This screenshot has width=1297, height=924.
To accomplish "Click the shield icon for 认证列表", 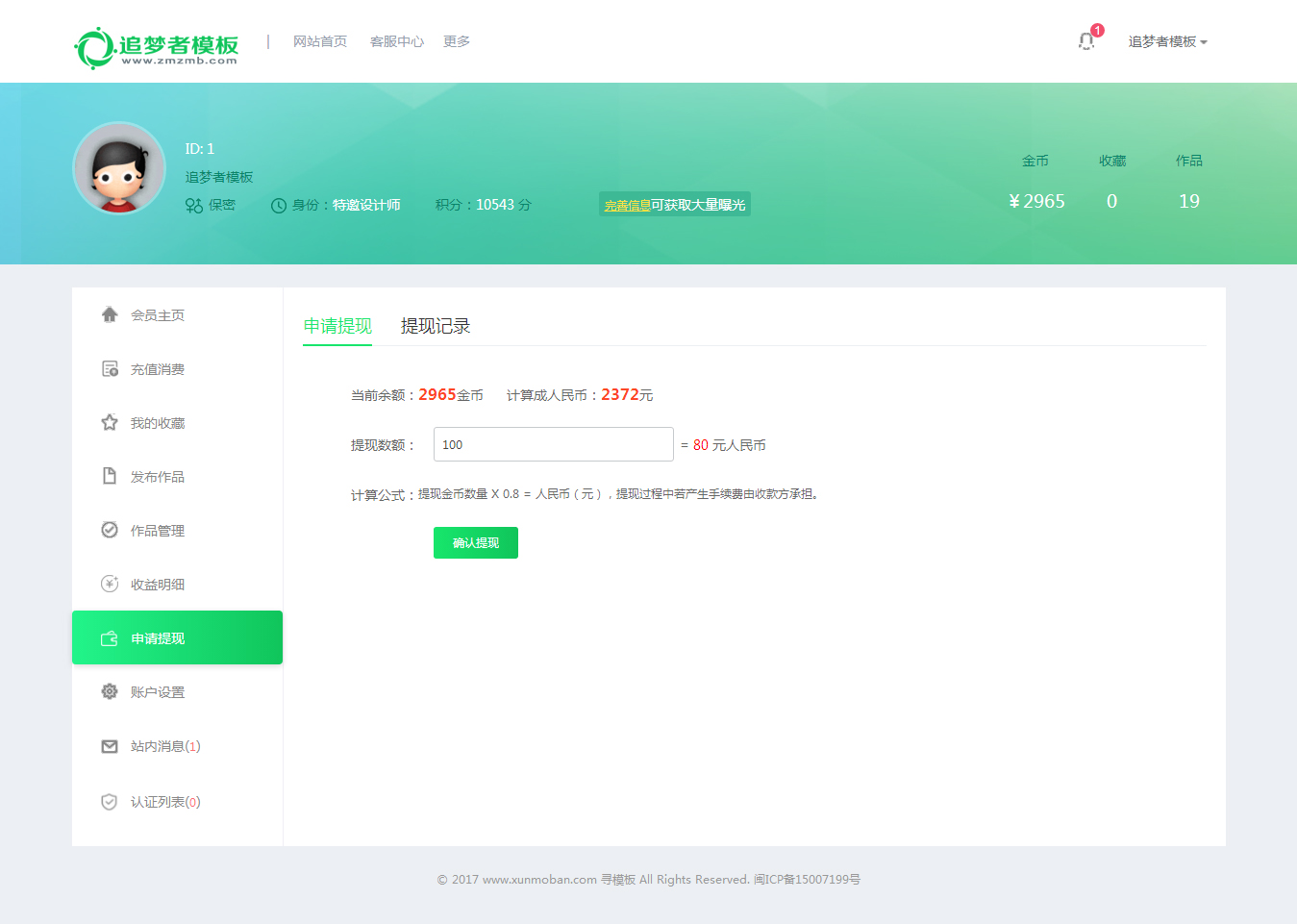I will pyautogui.click(x=110, y=802).
